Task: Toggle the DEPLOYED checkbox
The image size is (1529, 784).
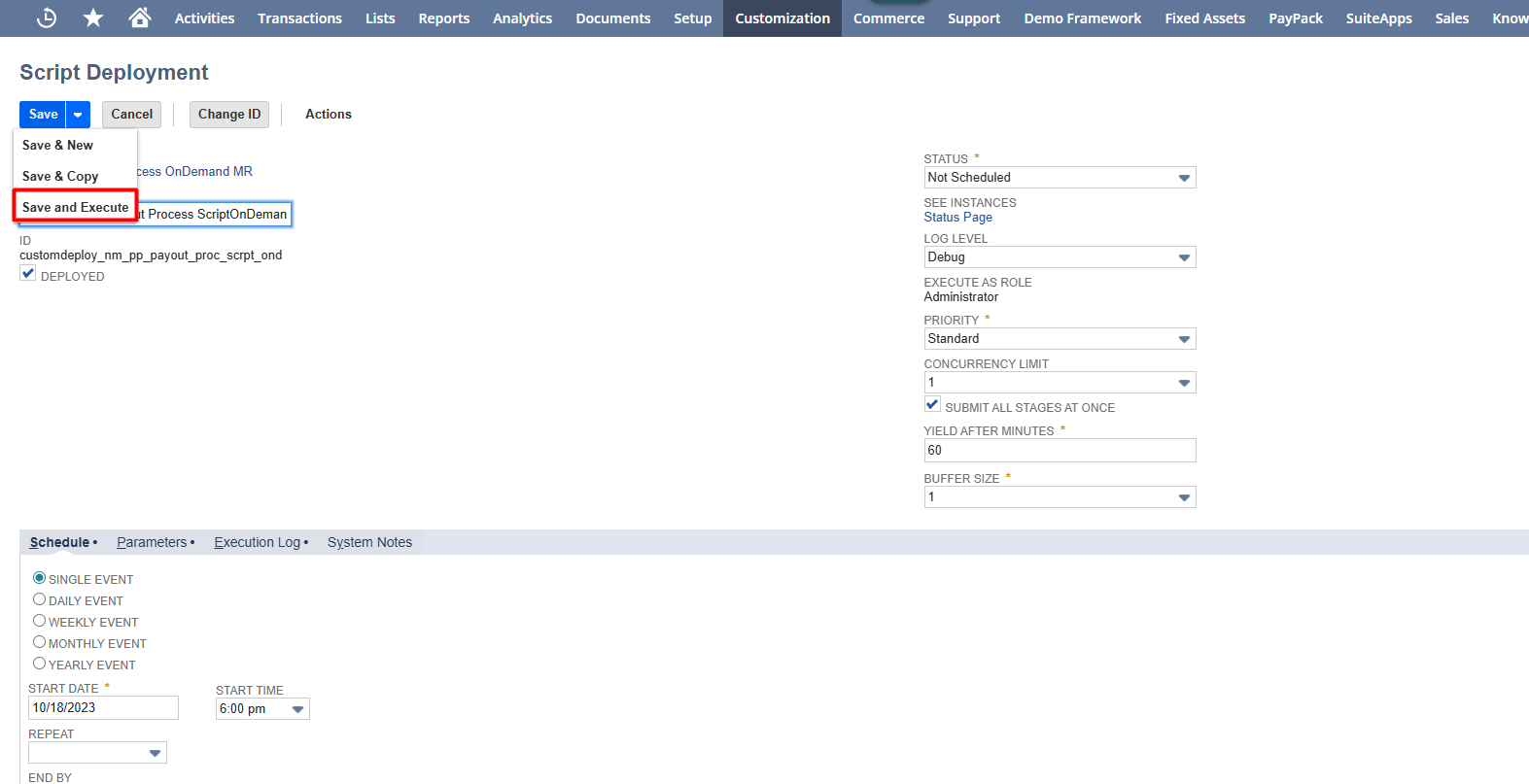Action: [28, 275]
